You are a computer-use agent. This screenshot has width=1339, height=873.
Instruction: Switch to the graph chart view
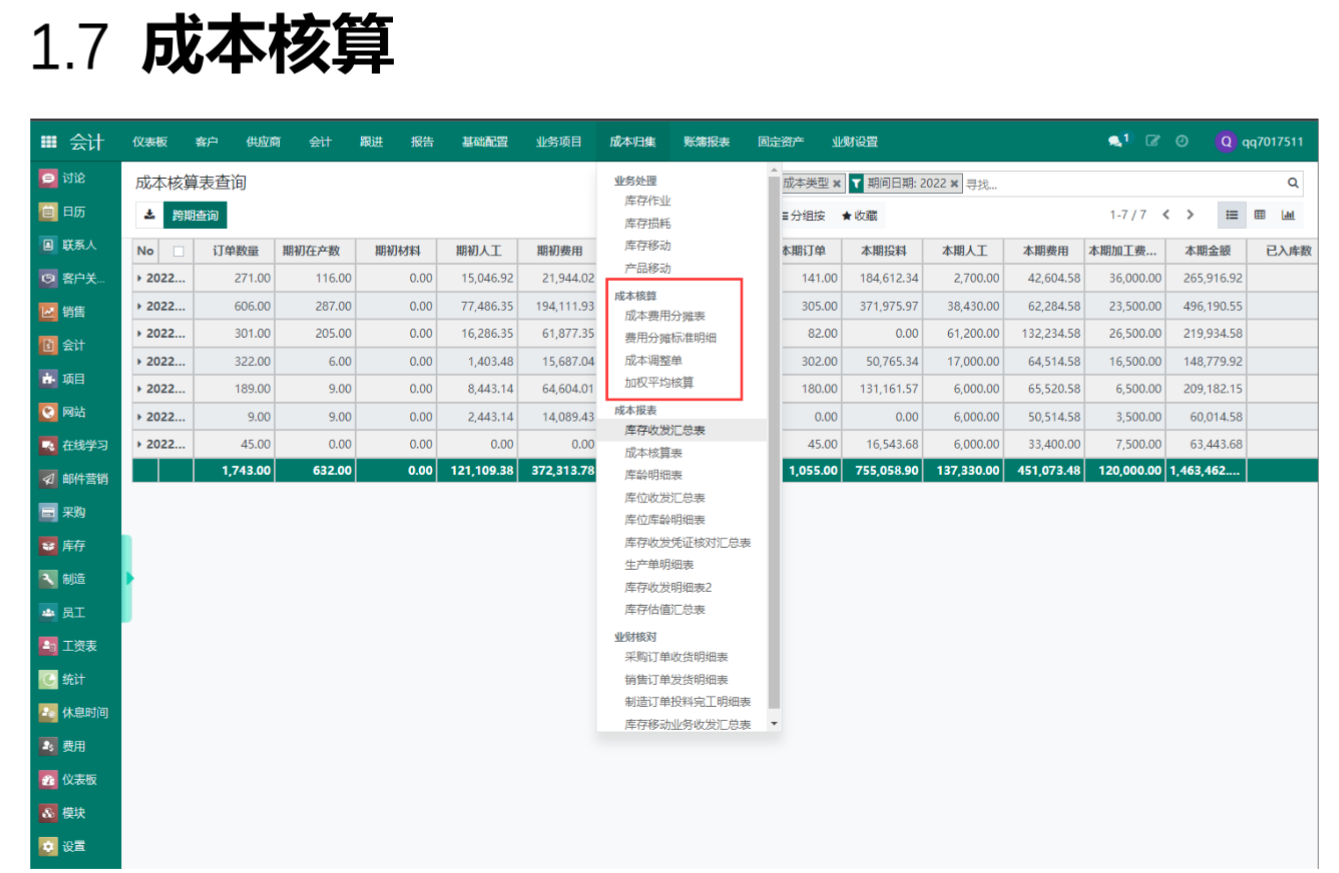1288,215
